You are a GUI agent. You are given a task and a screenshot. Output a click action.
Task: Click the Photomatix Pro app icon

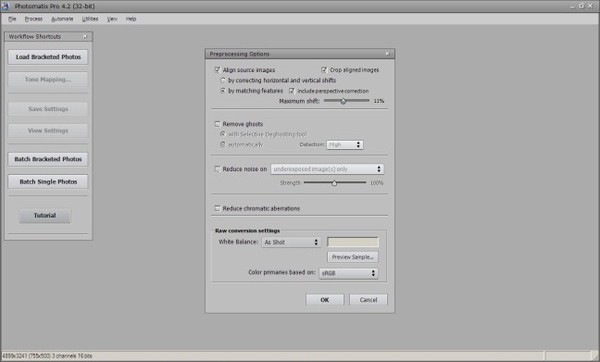coord(5,6)
